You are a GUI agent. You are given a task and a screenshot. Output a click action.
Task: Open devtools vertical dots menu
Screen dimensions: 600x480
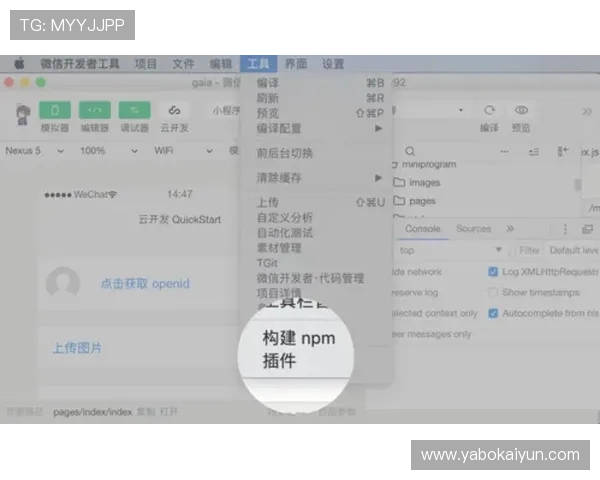pyautogui.click(x=565, y=229)
